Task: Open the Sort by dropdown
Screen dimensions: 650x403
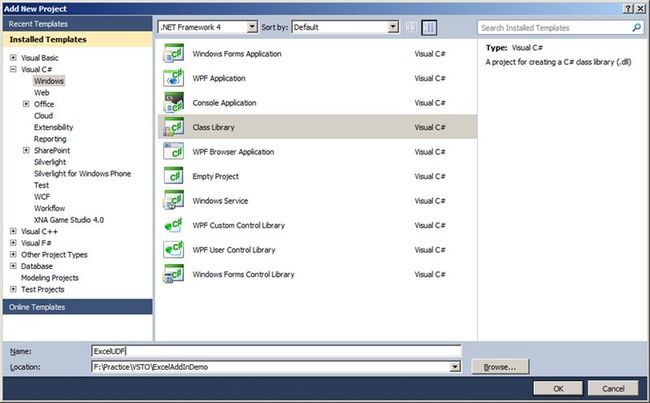Action: tap(393, 27)
